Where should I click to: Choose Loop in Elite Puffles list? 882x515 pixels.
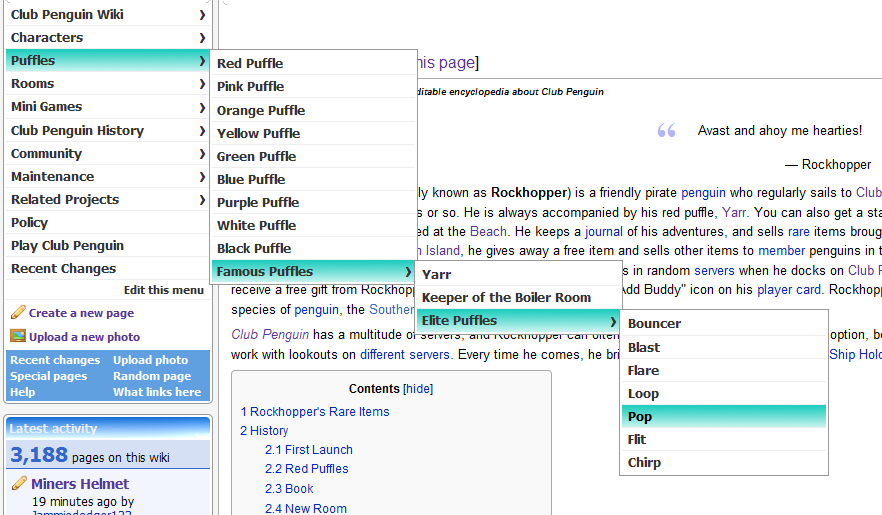(x=724, y=394)
